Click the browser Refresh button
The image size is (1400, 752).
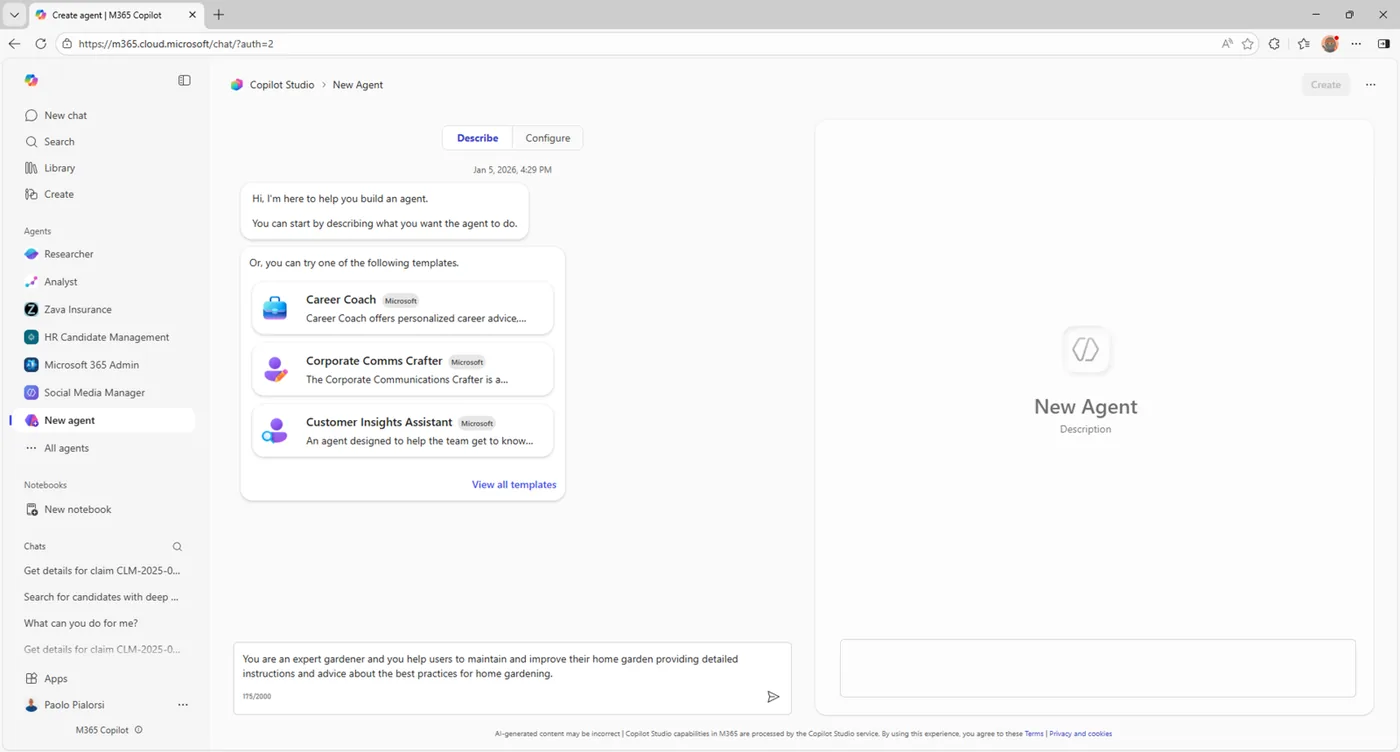pyautogui.click(x=40, y=44)
